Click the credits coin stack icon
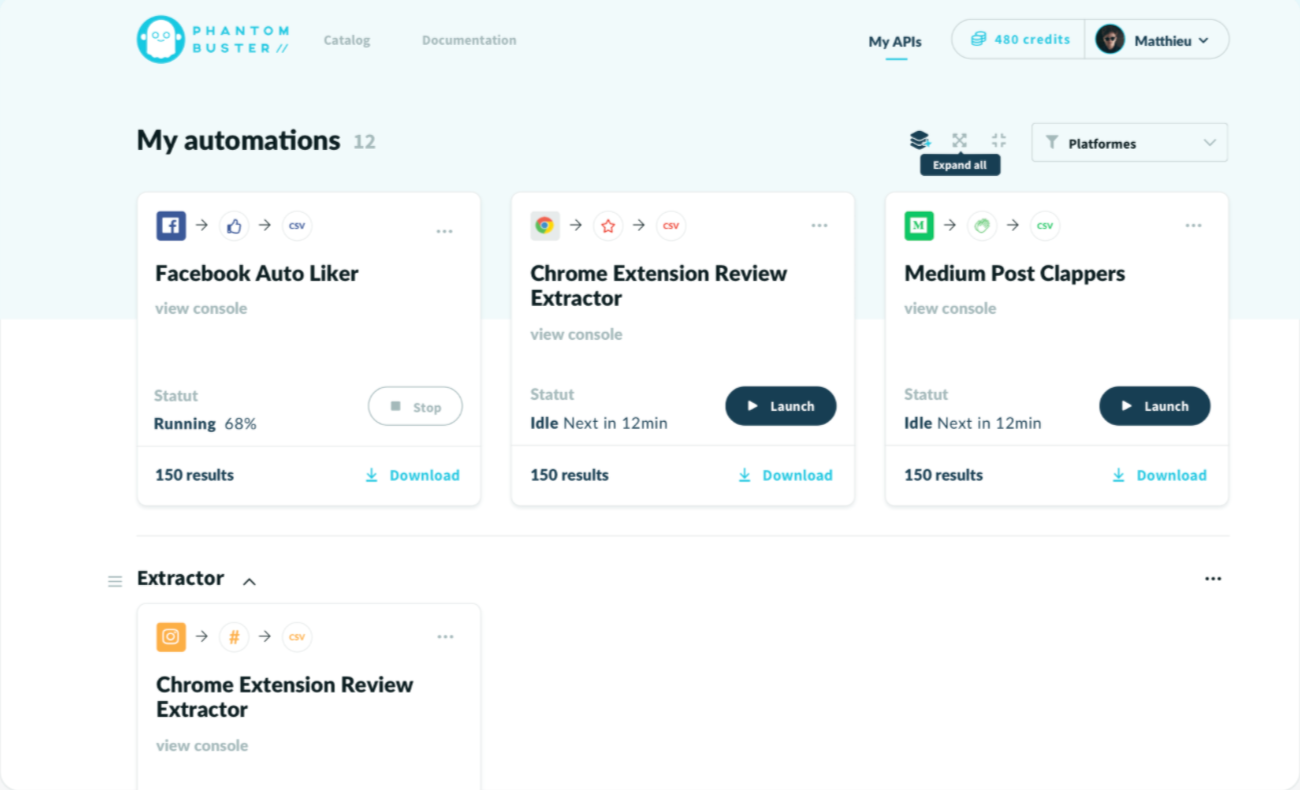The width and height of the screenshot is (1300, 790). pos(978,39)
